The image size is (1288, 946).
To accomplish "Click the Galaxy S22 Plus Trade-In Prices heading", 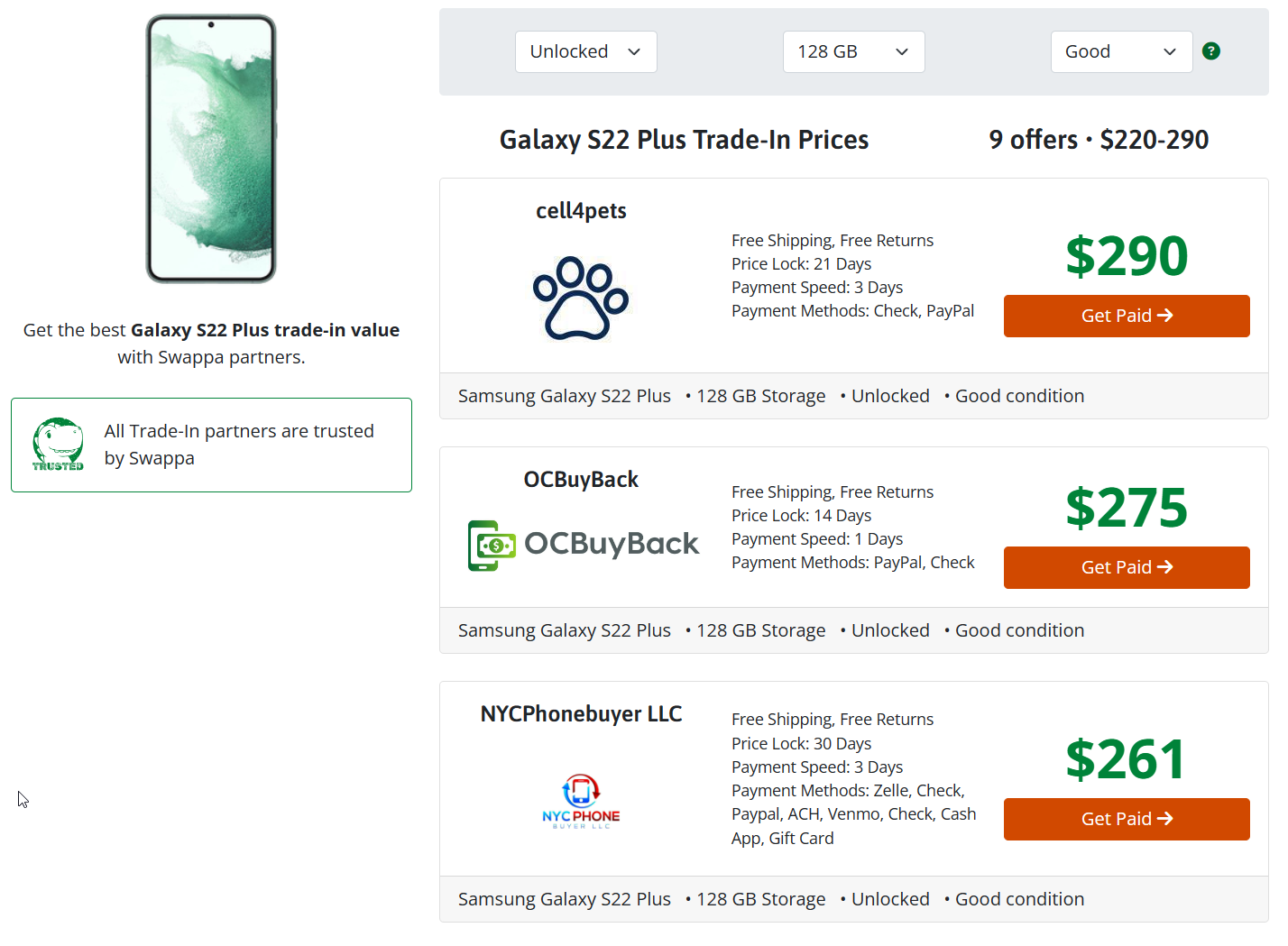I will [684, 140].
